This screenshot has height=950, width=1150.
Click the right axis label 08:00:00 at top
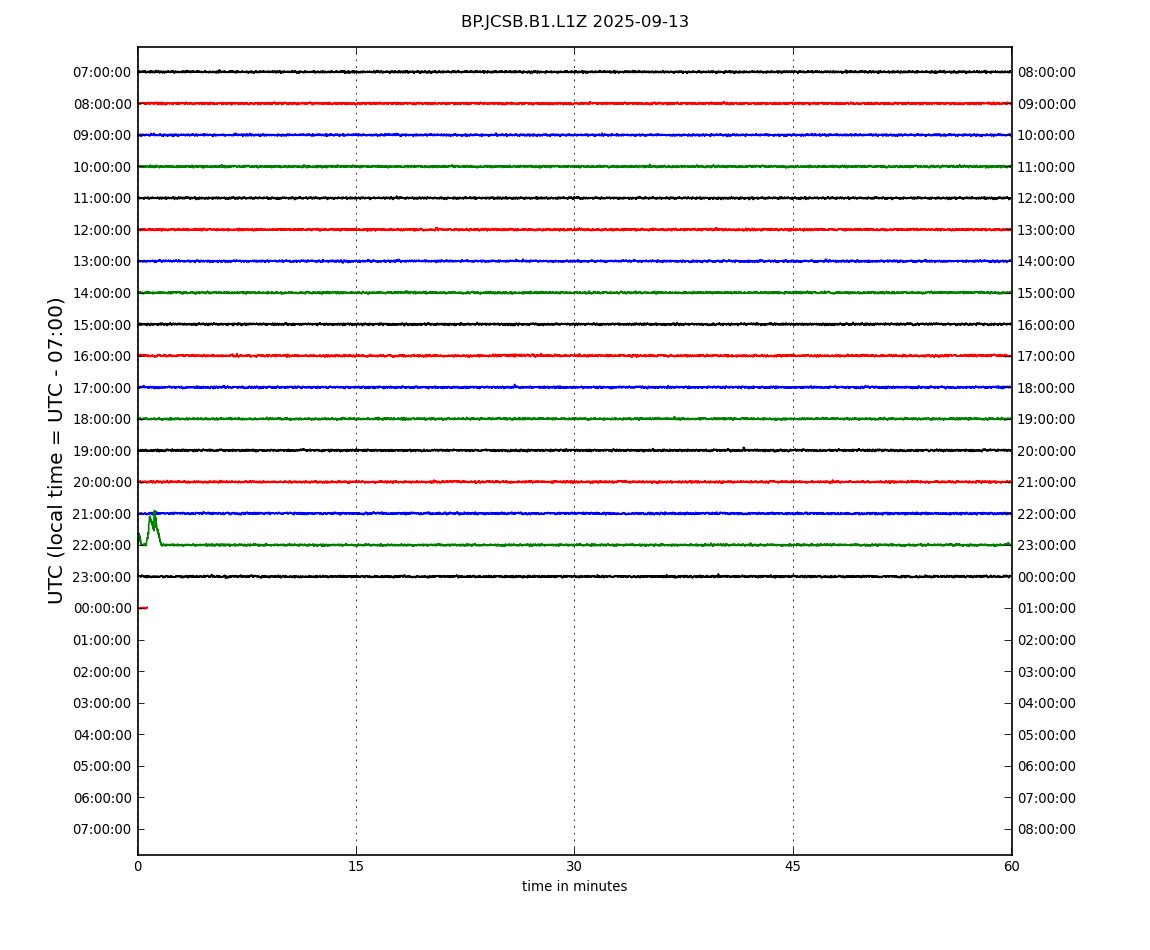pos(1047,72)
